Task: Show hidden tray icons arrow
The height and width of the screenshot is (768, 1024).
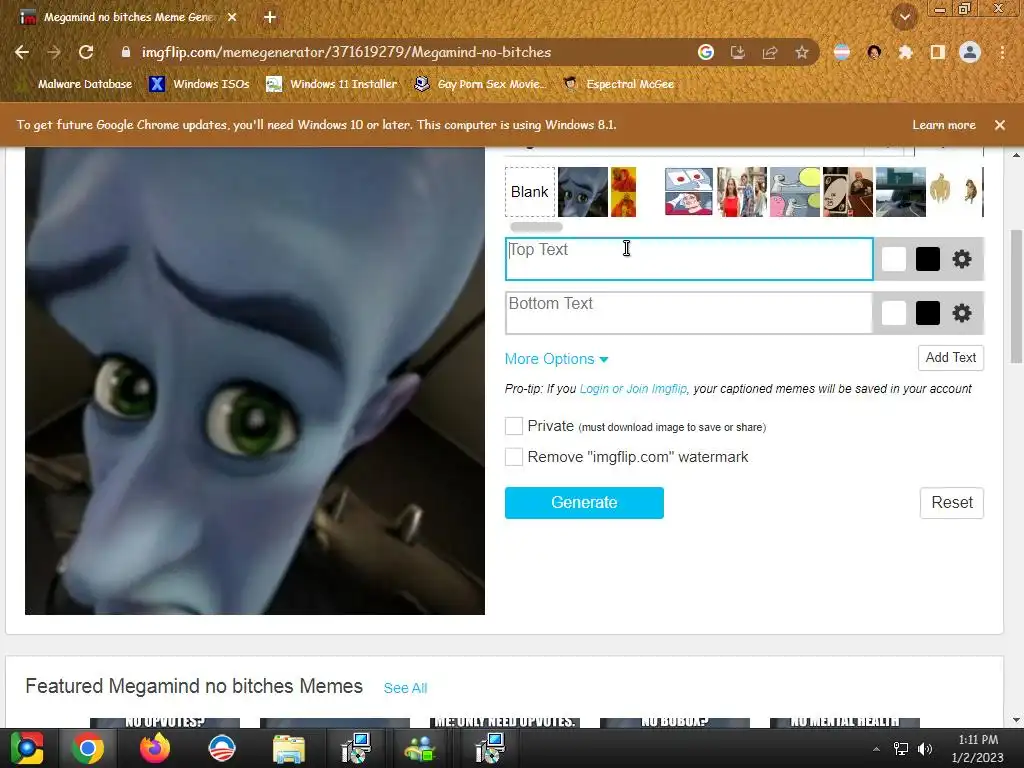Action: 876,749
